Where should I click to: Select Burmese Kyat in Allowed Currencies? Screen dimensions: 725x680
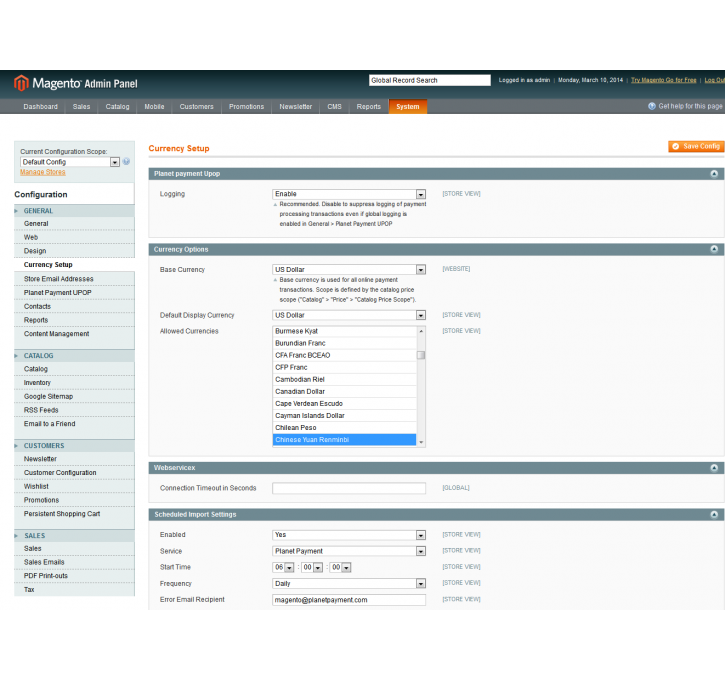[x=344, y=331]
